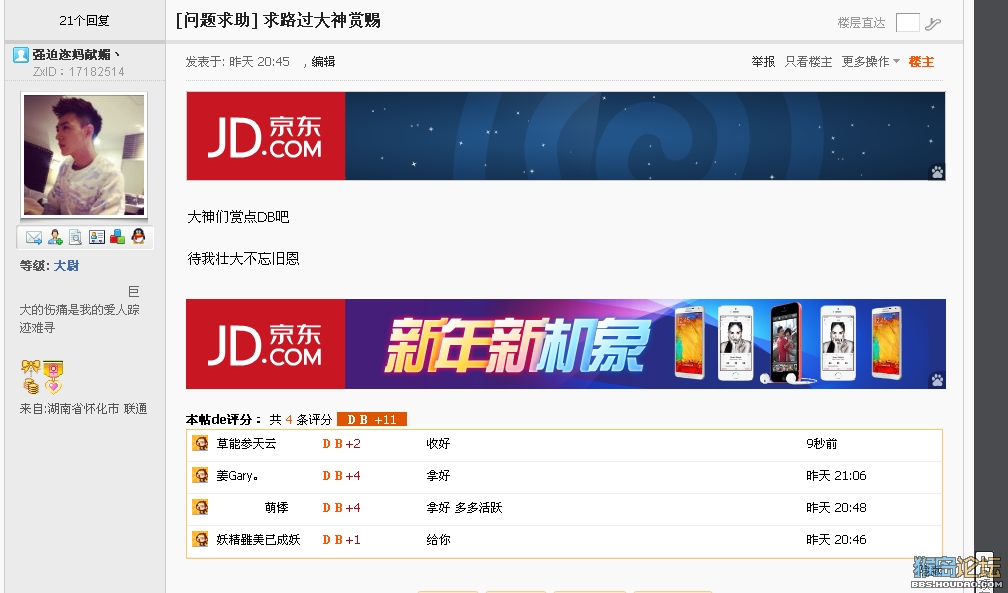1008x593 pixels.
Task: Click the gold medal with the pink heart
Action: (x=53, y=378)
